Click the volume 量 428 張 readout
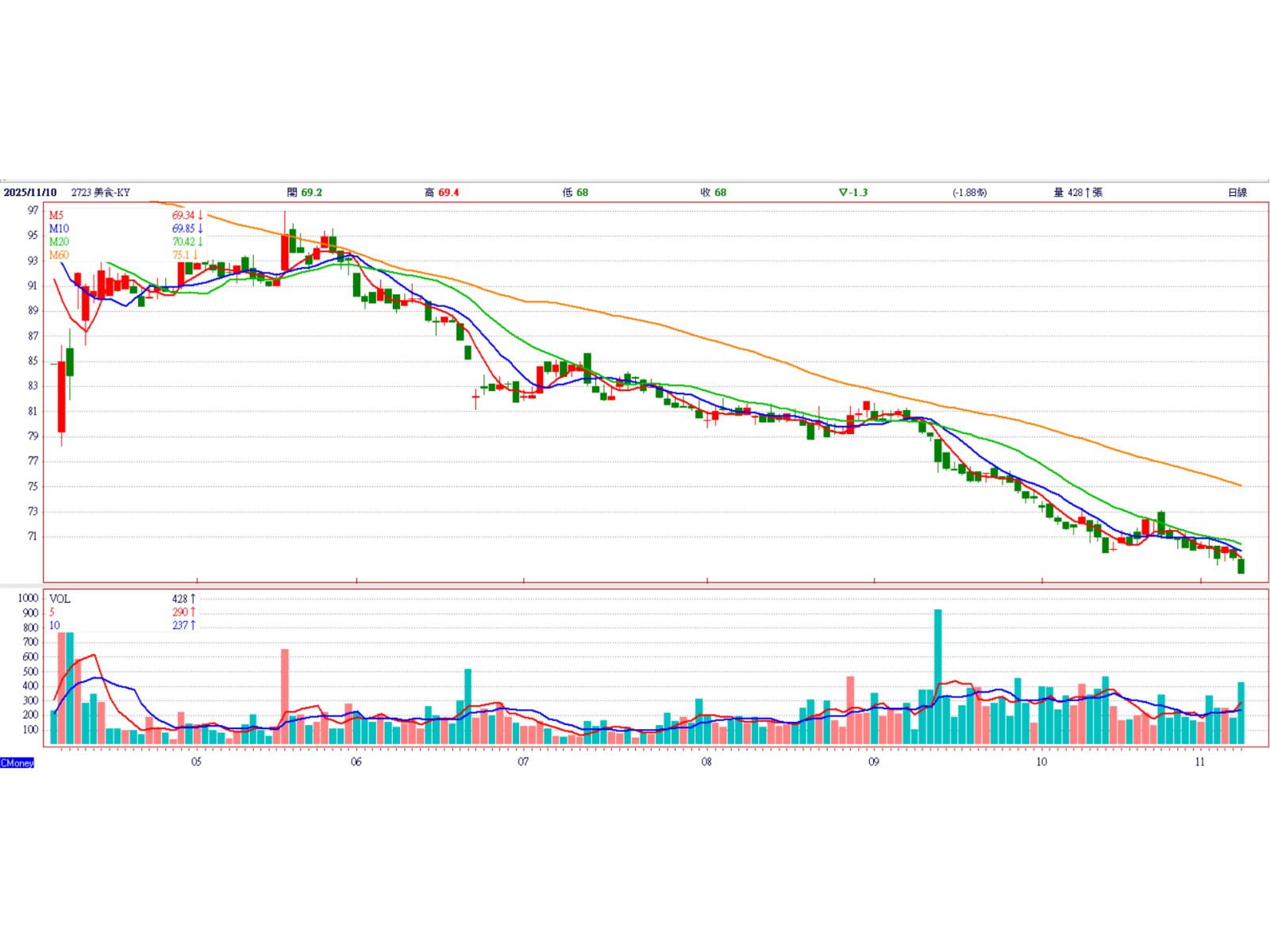Screen dimensions: 1270x952 click(1078, 193)
